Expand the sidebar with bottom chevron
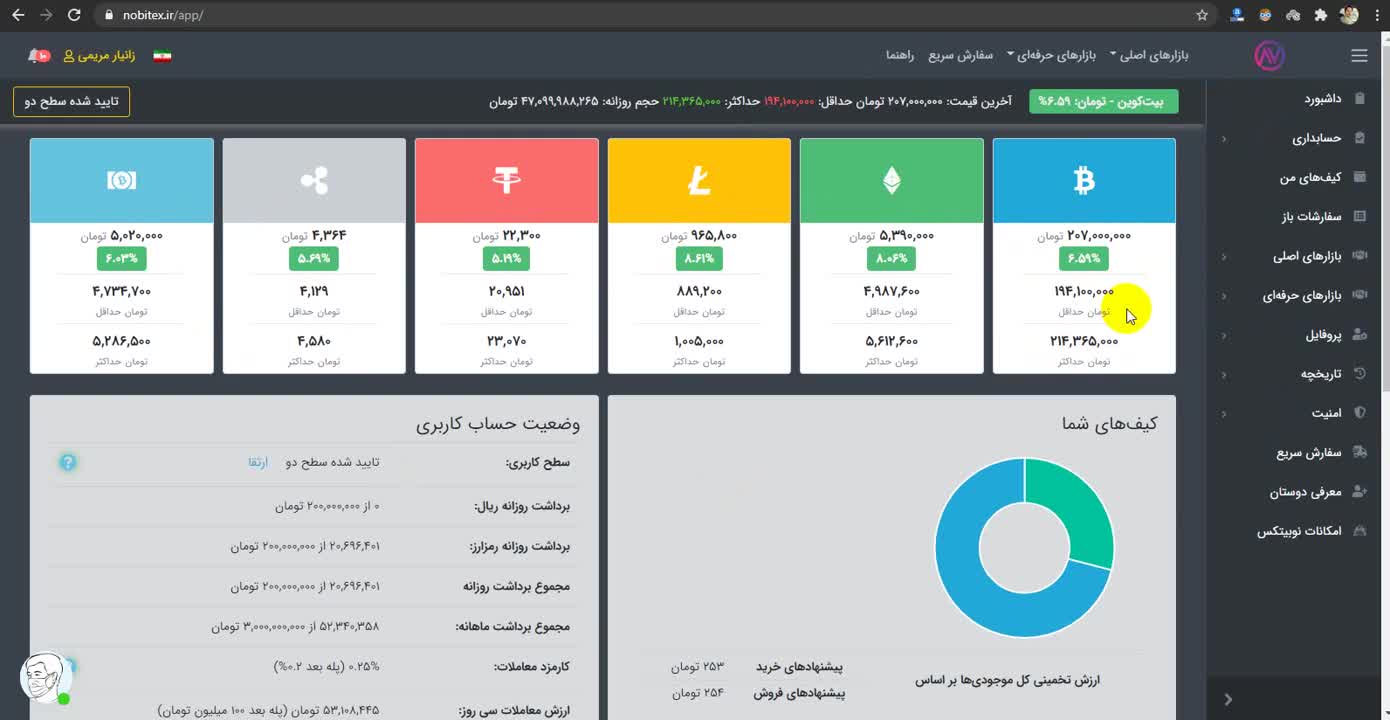 [x=1228, y=699]
